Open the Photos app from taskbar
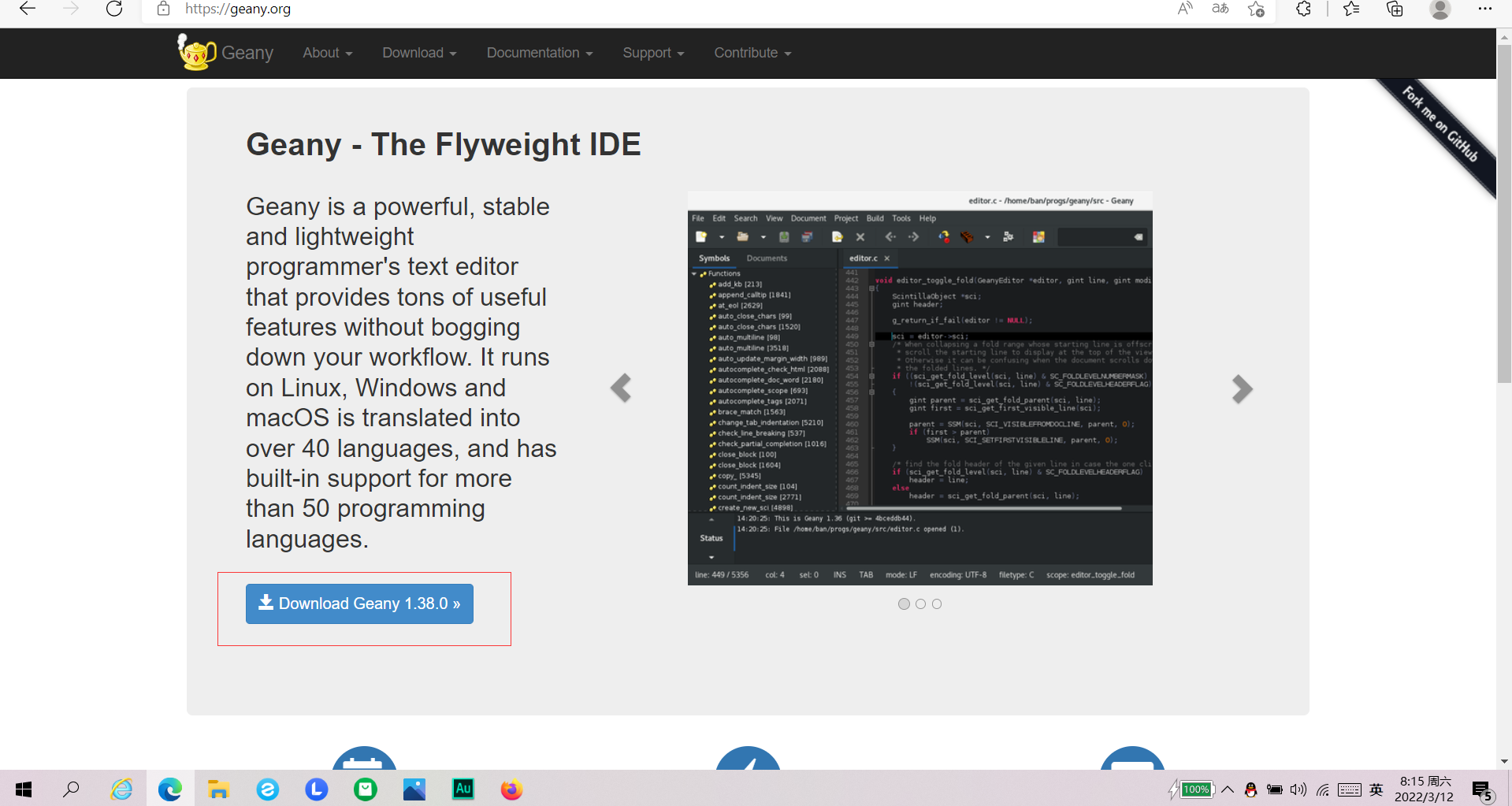Image resolution: width=1512 pixels, height=806 pixels. pyautogui.click(x=414, y=789)
